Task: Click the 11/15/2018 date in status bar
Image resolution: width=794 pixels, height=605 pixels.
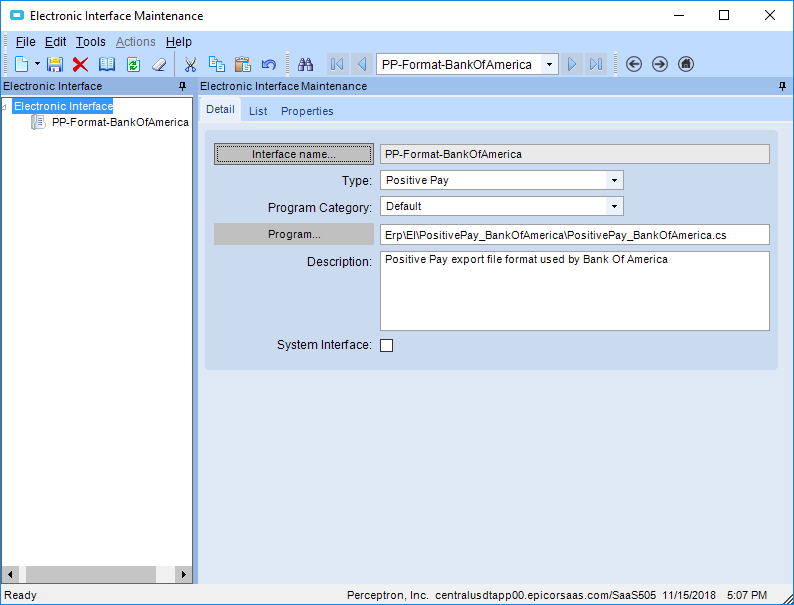Action: (689, 595)
